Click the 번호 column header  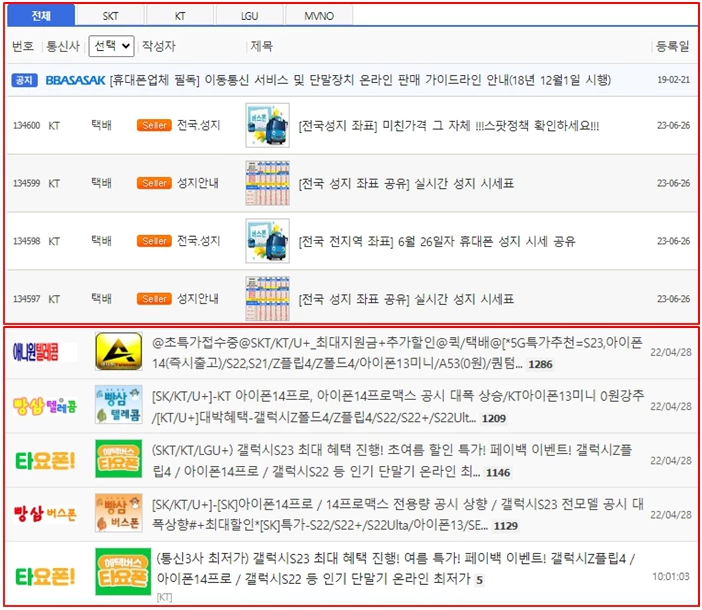(x=23, y=46)
